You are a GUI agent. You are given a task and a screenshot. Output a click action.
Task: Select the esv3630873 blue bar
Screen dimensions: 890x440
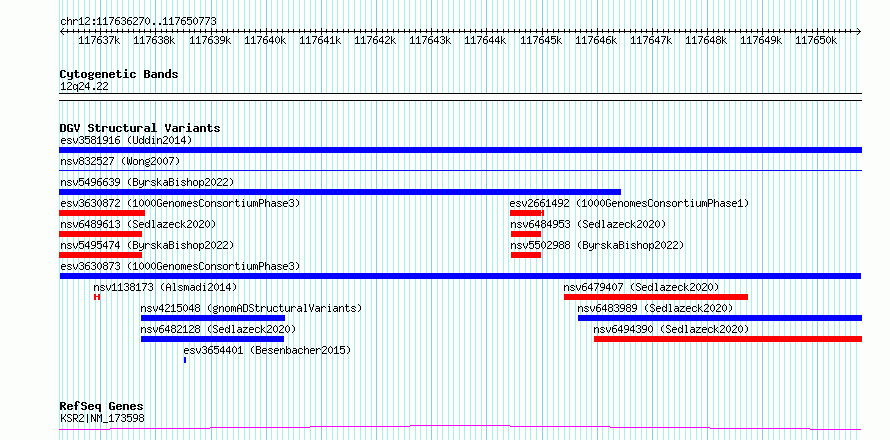point(460,276)
